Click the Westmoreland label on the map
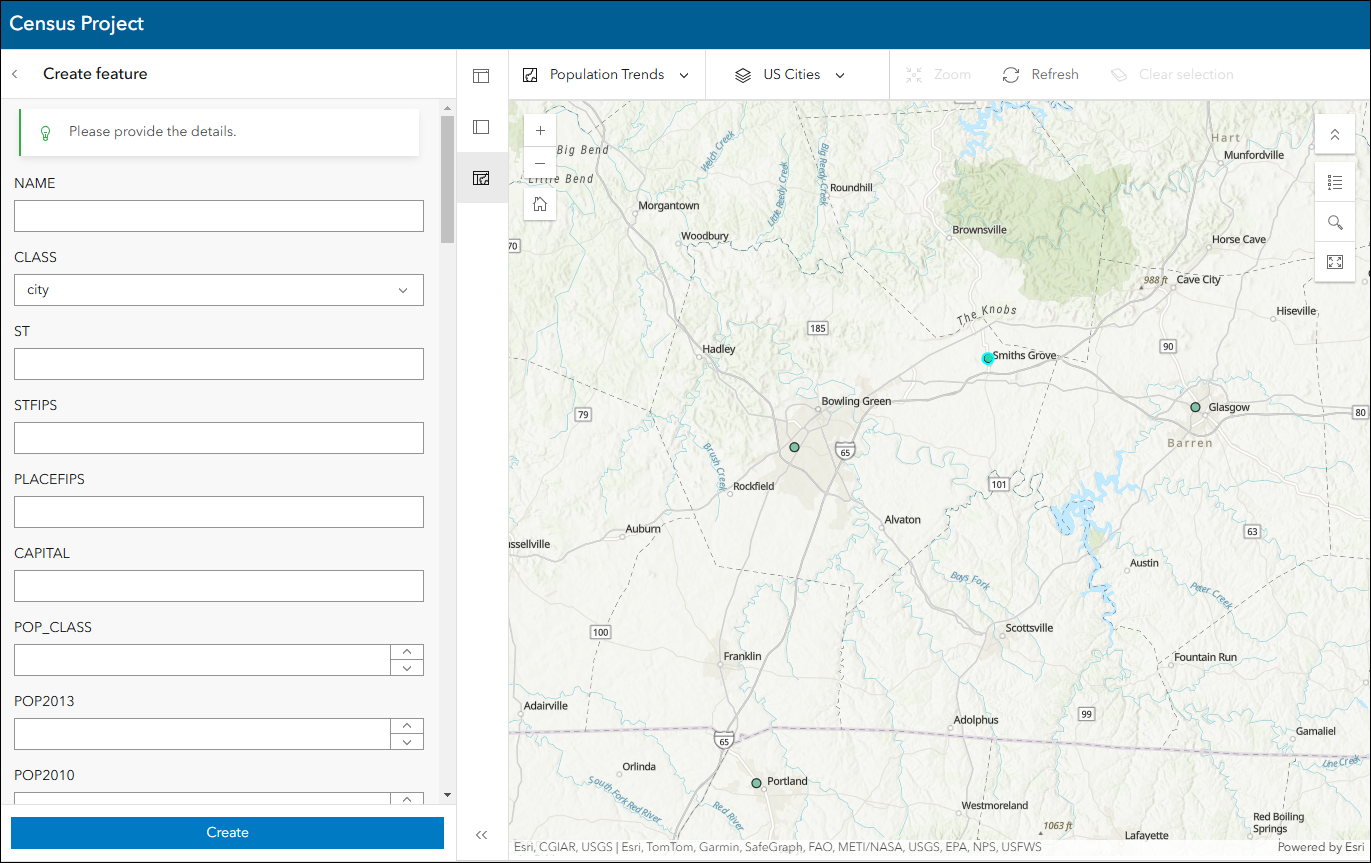This screenshot has width=1371, height=863. pyautogui.click(x=995, y=805)
